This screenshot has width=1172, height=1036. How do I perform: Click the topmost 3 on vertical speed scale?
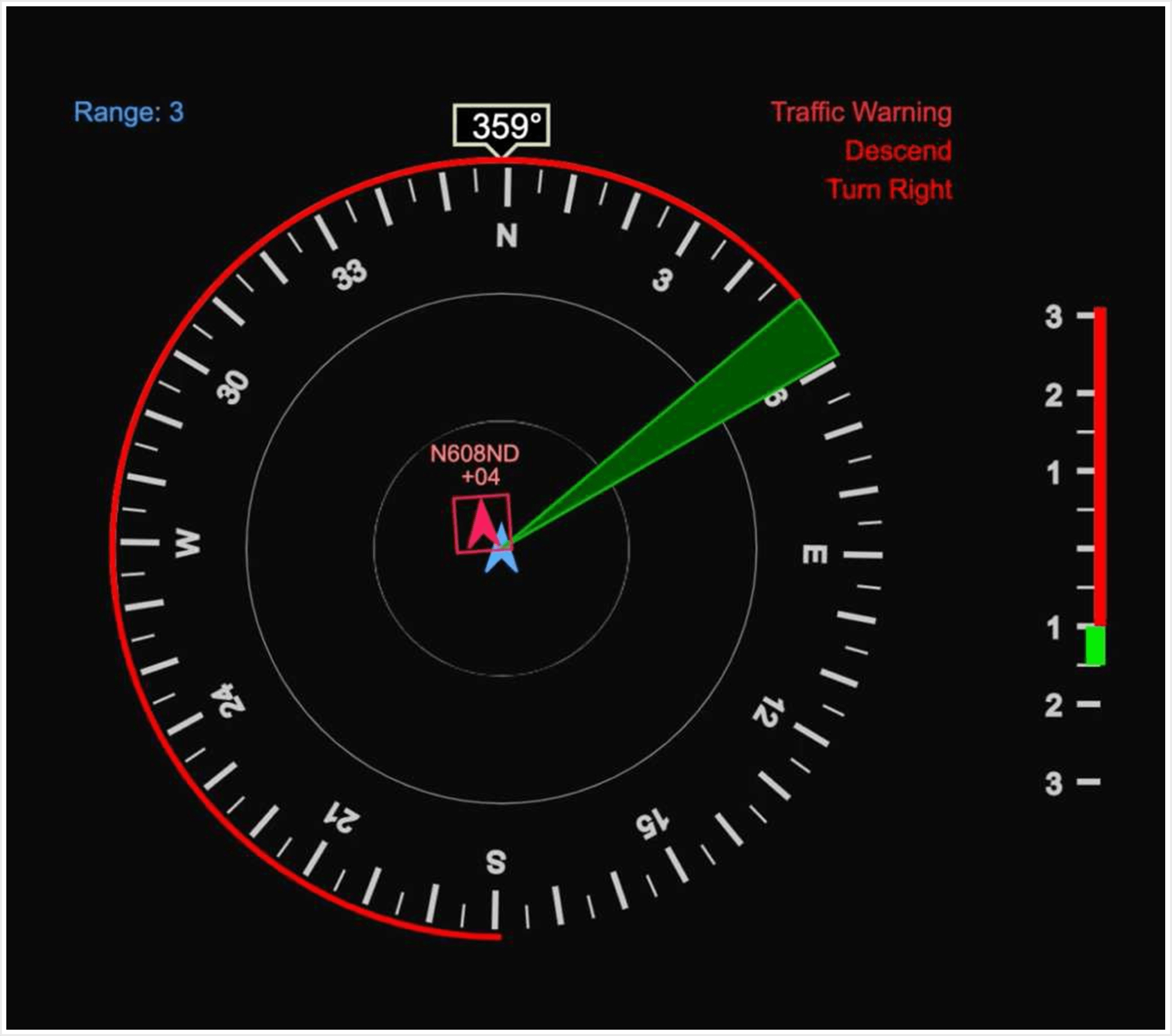tap(1053, 317)
